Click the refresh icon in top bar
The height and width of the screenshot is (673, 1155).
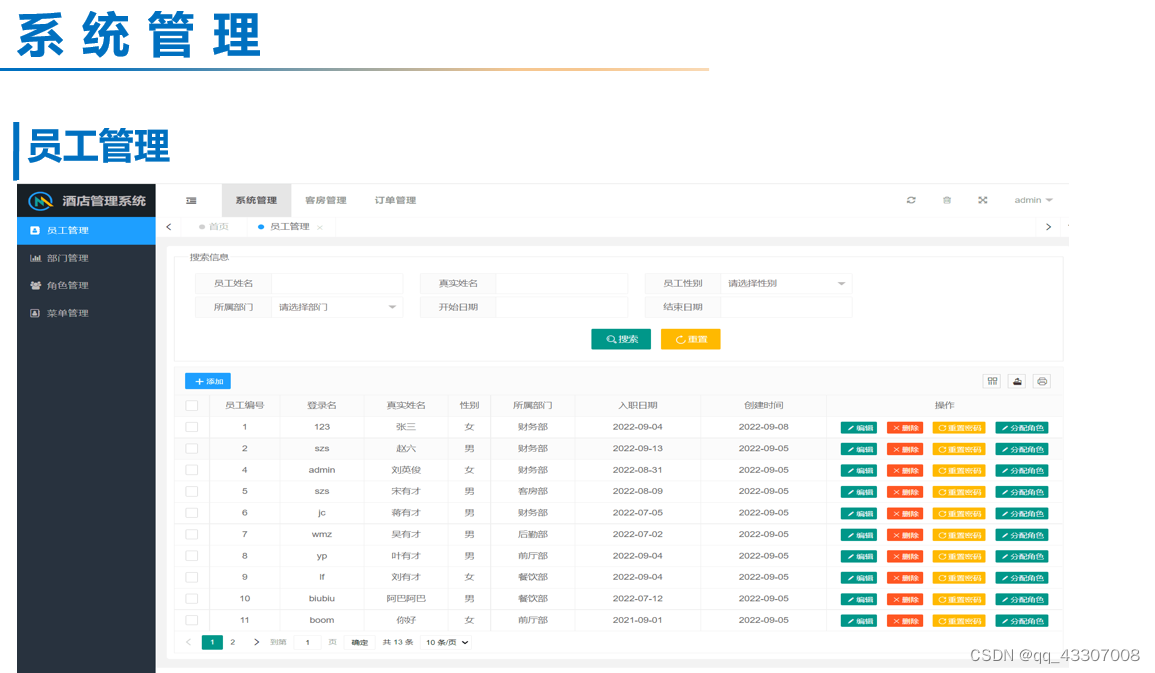click(x=911, y=200)
